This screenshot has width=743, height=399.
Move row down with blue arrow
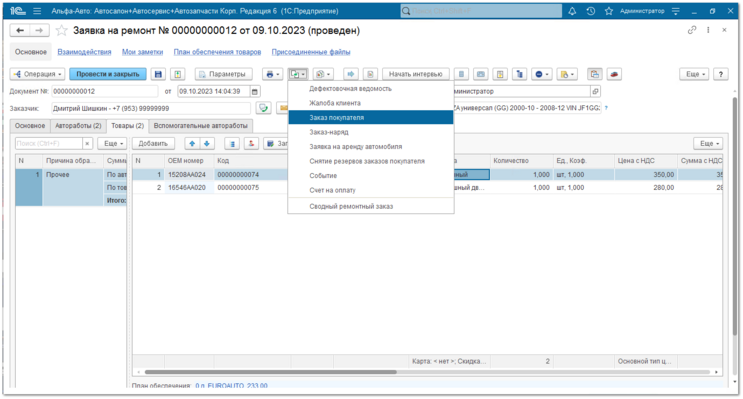coord(207,143)
